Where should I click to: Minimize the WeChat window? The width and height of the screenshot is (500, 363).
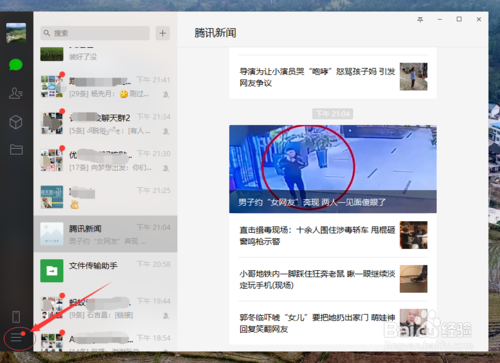tap(440, 19)
